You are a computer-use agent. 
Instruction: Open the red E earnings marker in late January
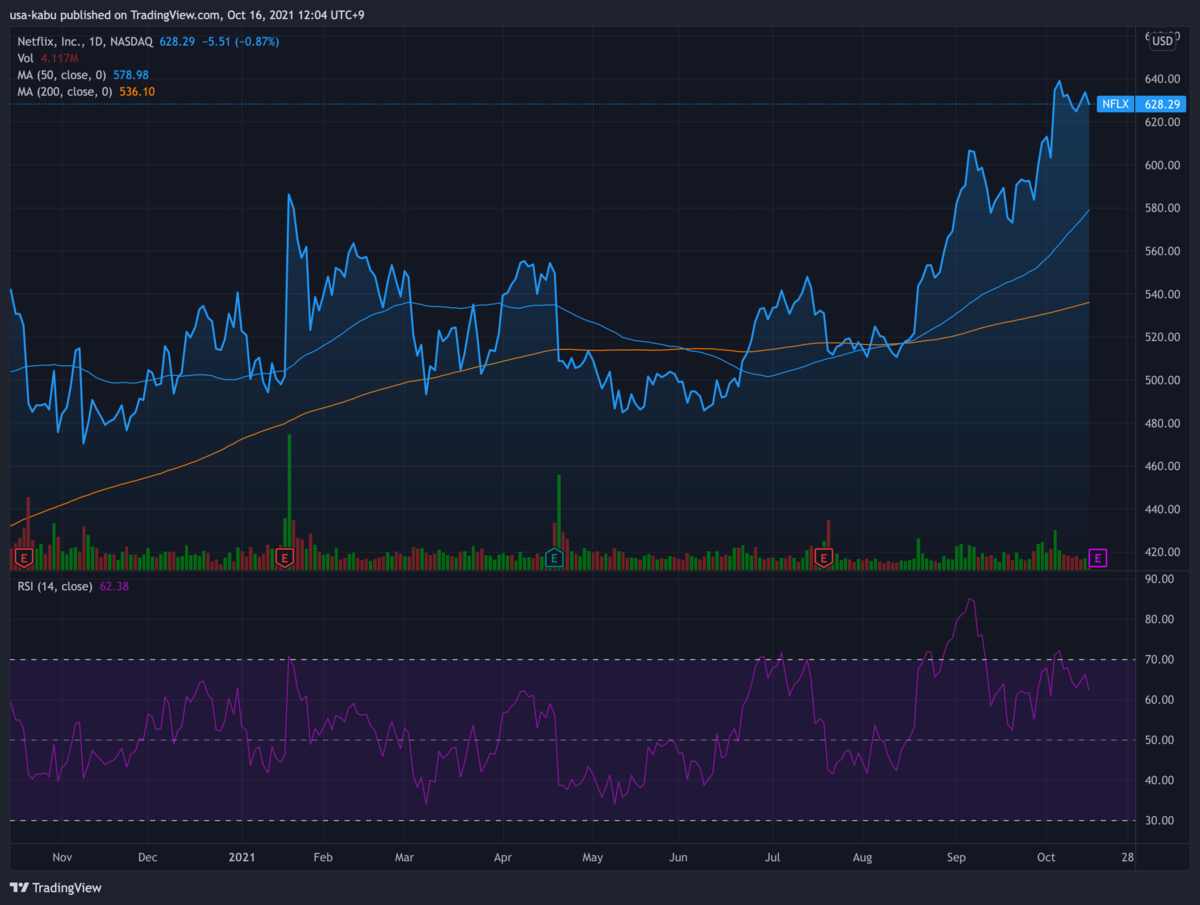[284, 557]
